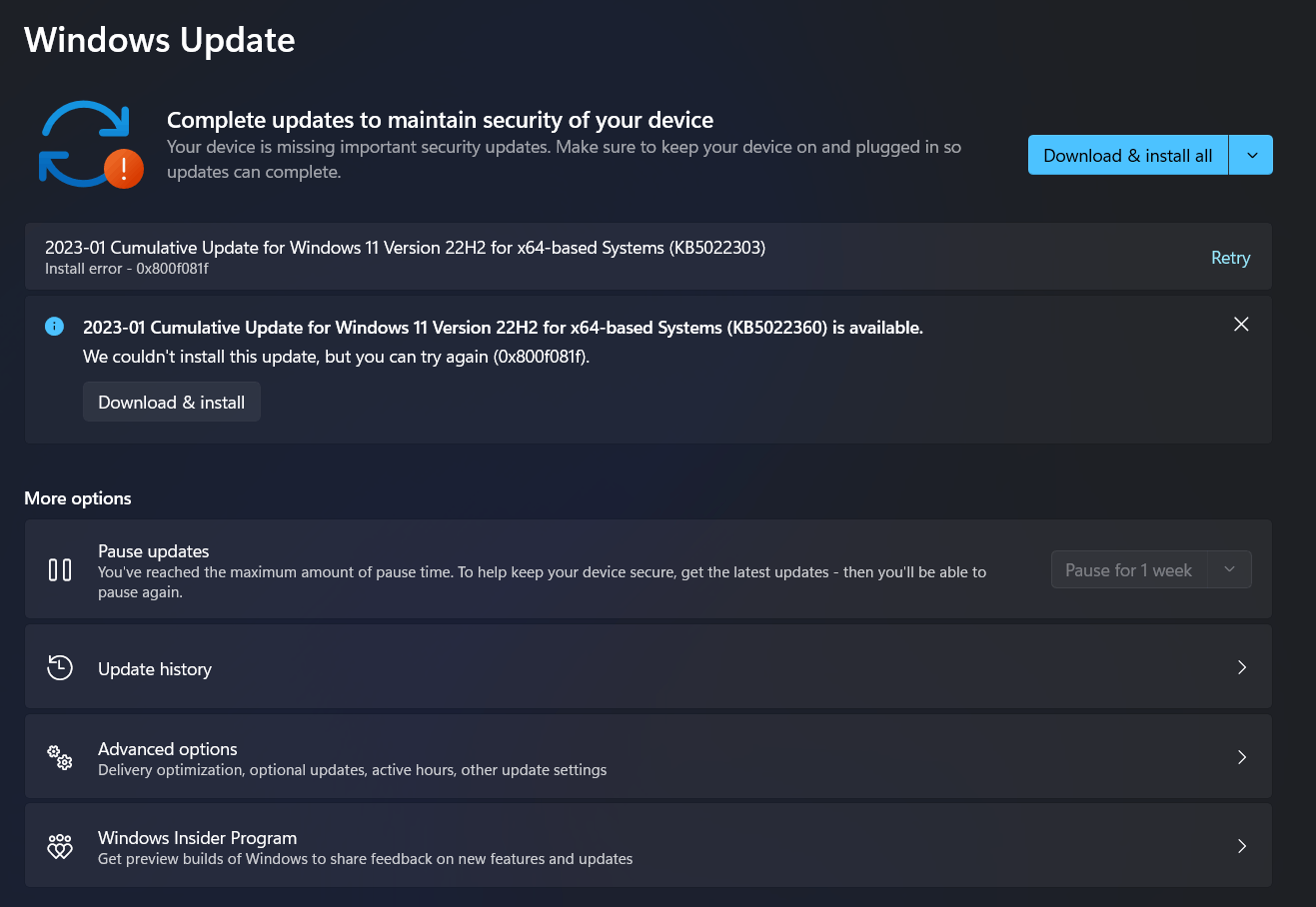Download & install the KB5022360 update
The width and height of the screenshot is (1316, 907).
(x=172, y=402)
